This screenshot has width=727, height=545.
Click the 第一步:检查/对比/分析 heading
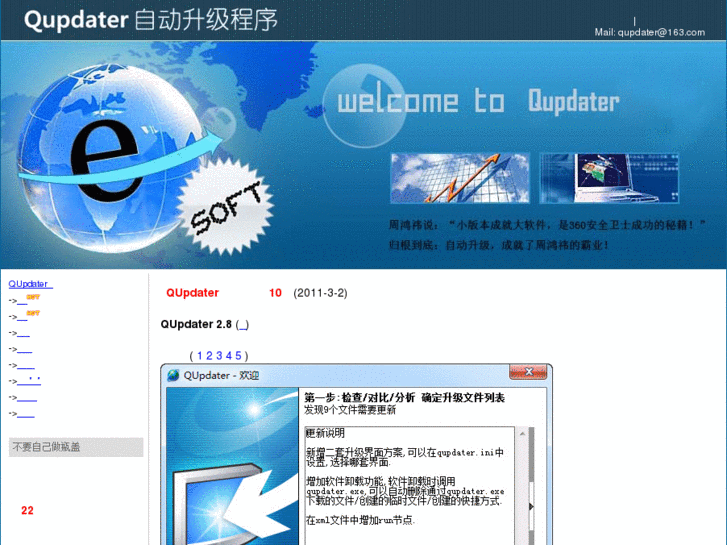[x=404, y=398]
